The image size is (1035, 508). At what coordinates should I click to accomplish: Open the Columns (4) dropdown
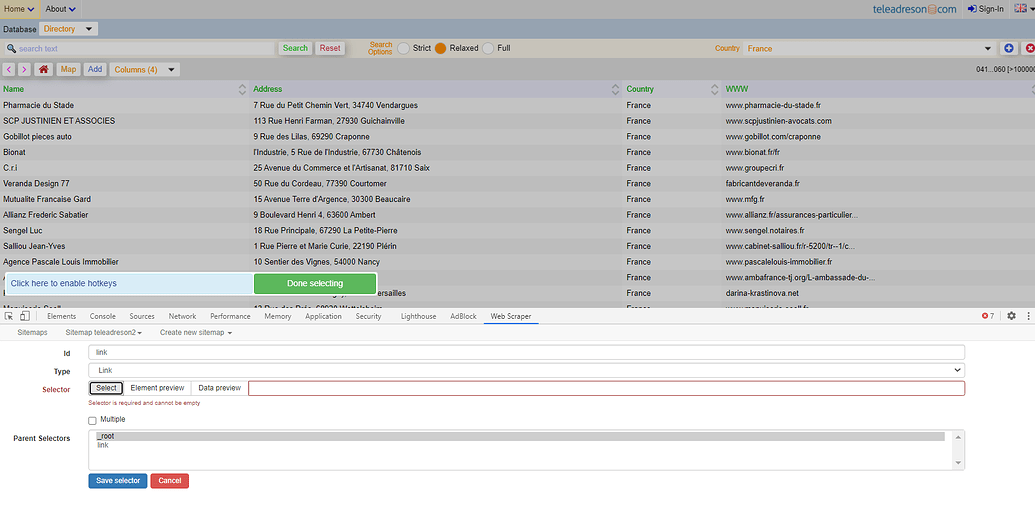[144, 69]
